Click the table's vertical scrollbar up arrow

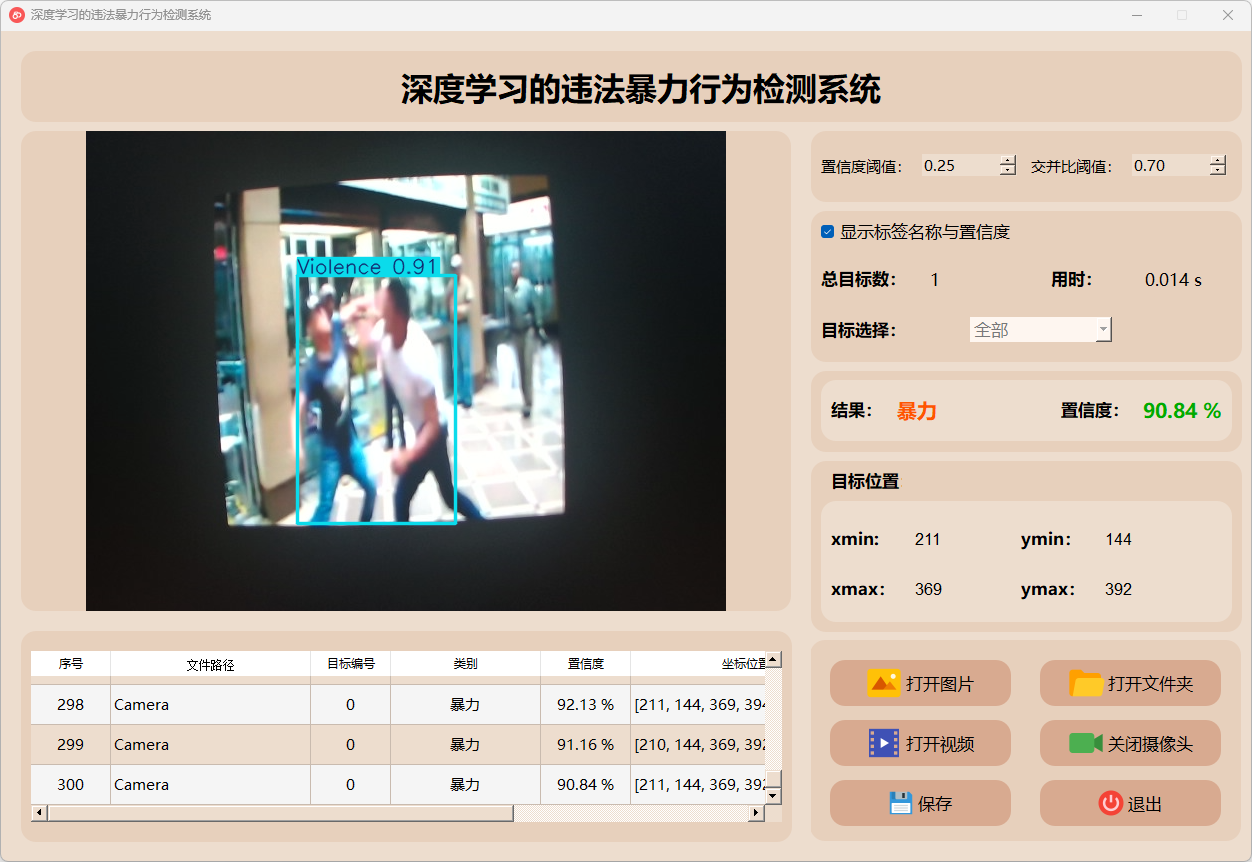point(773,660)
